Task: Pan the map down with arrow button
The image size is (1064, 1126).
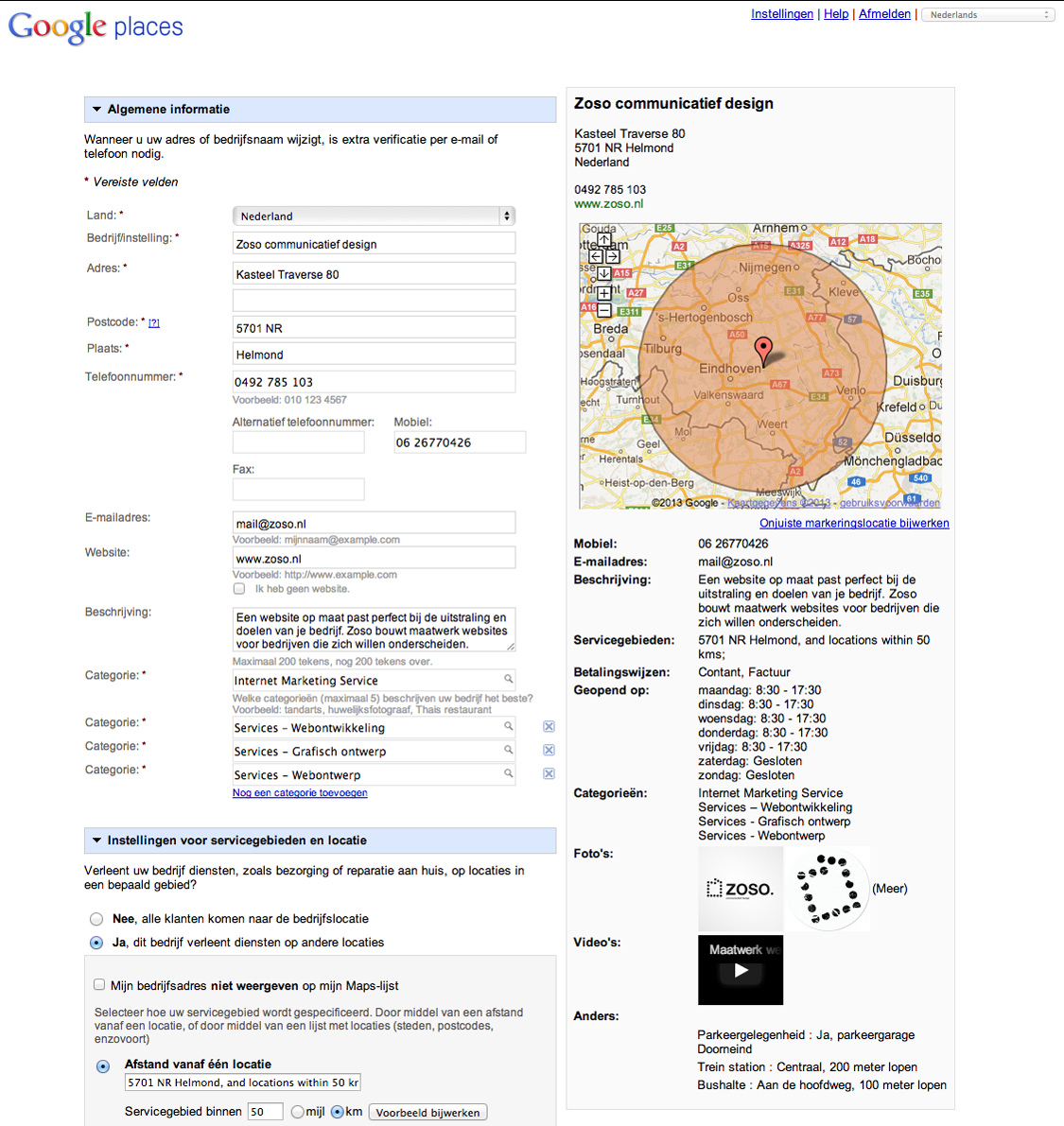Action: click(x=603, y=273)
